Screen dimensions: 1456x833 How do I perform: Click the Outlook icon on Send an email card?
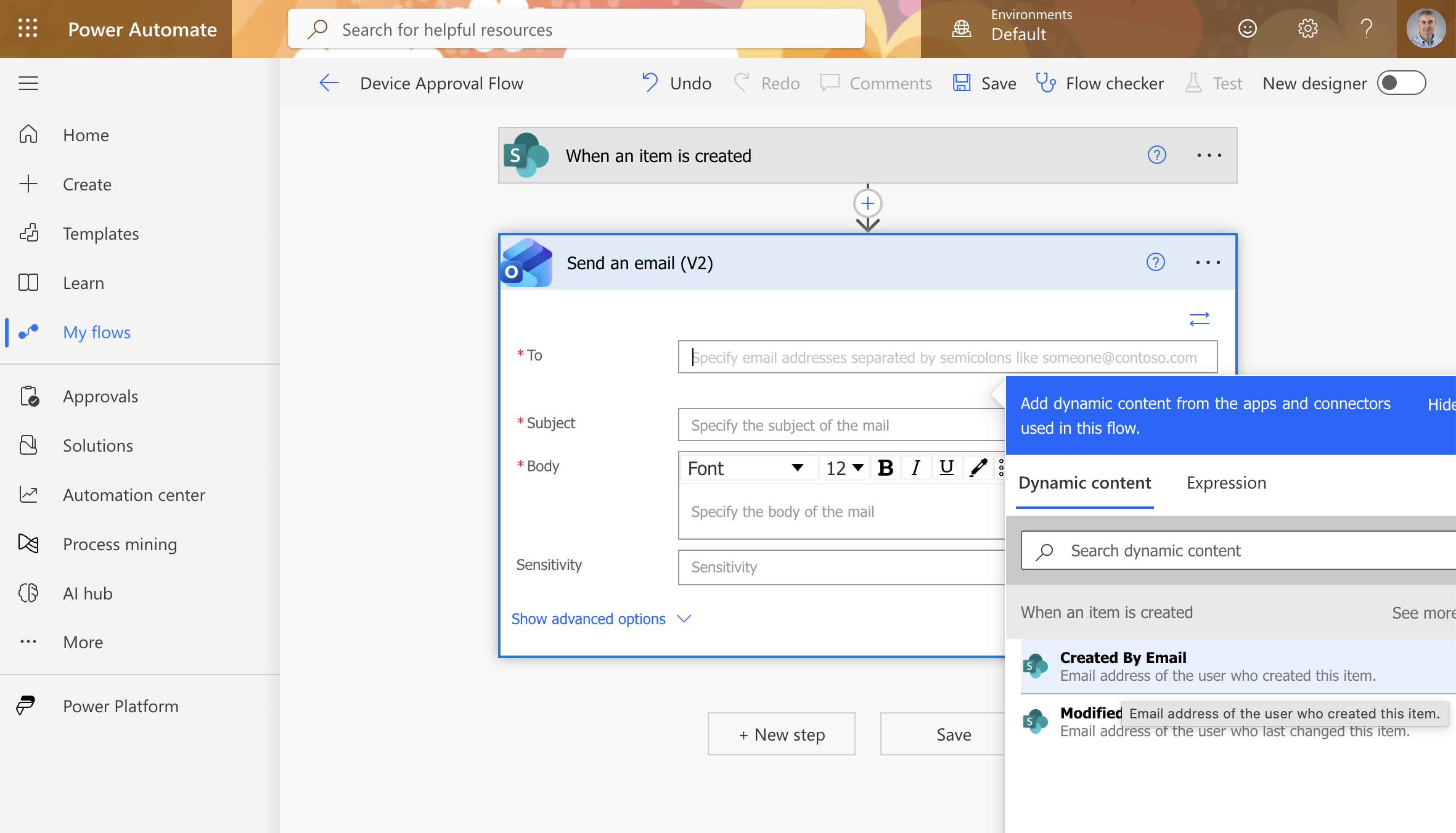(526, 262)
